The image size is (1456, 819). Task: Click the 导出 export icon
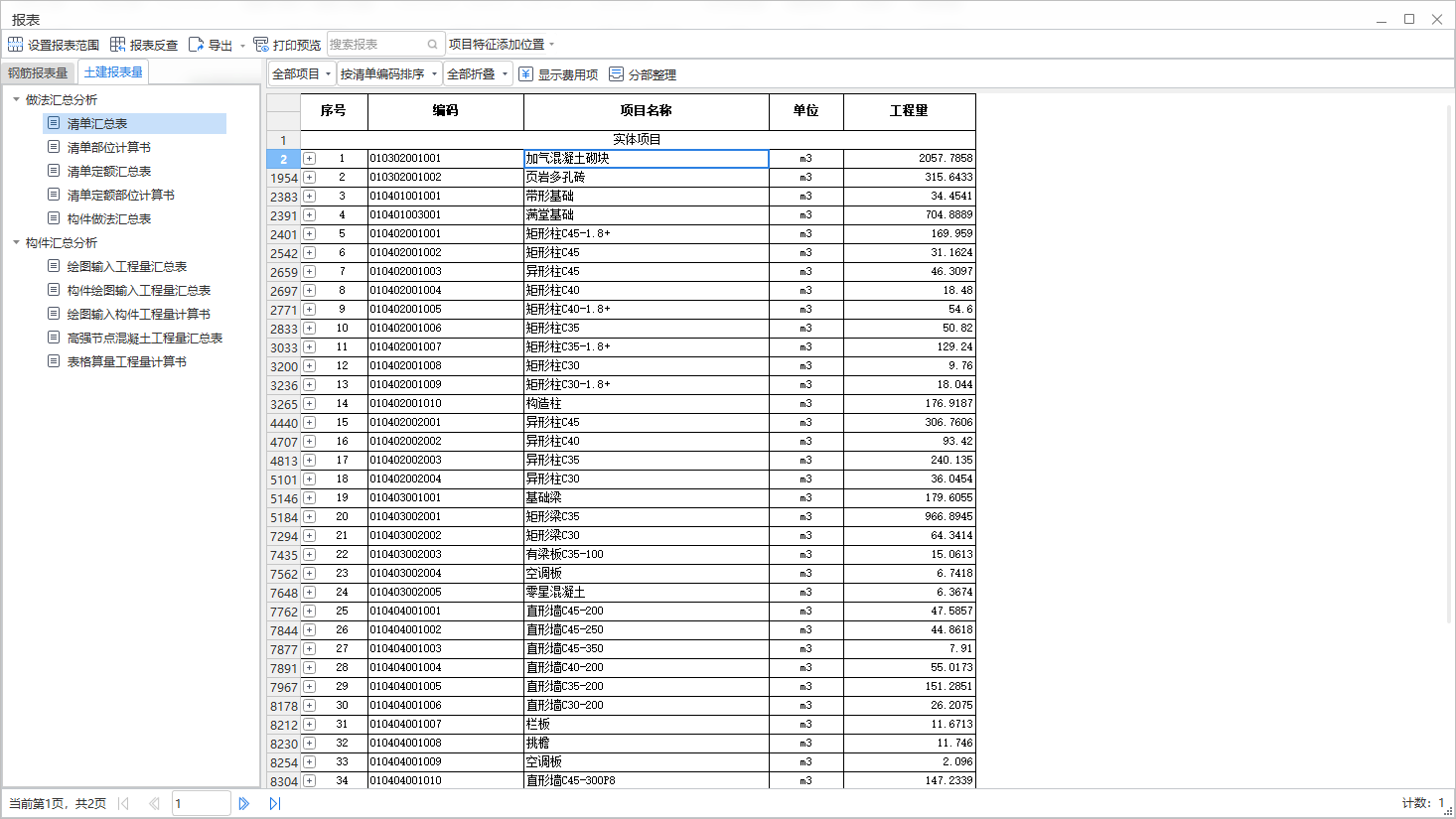(x=196, y=45)
